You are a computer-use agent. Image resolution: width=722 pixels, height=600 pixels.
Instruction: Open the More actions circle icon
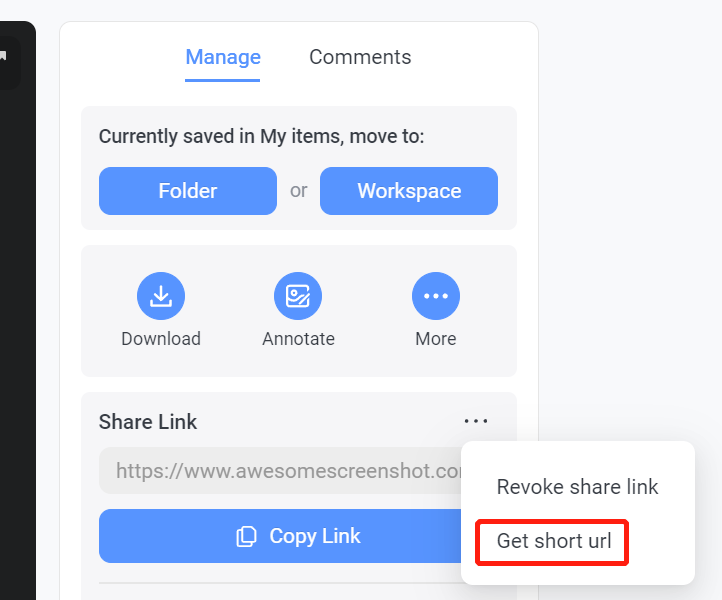(436, 296)
